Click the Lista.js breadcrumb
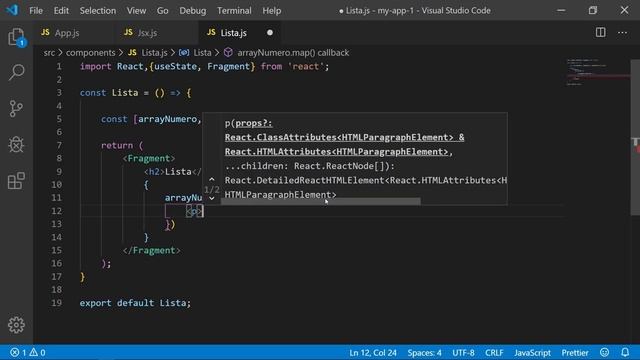 coord(148,53)
